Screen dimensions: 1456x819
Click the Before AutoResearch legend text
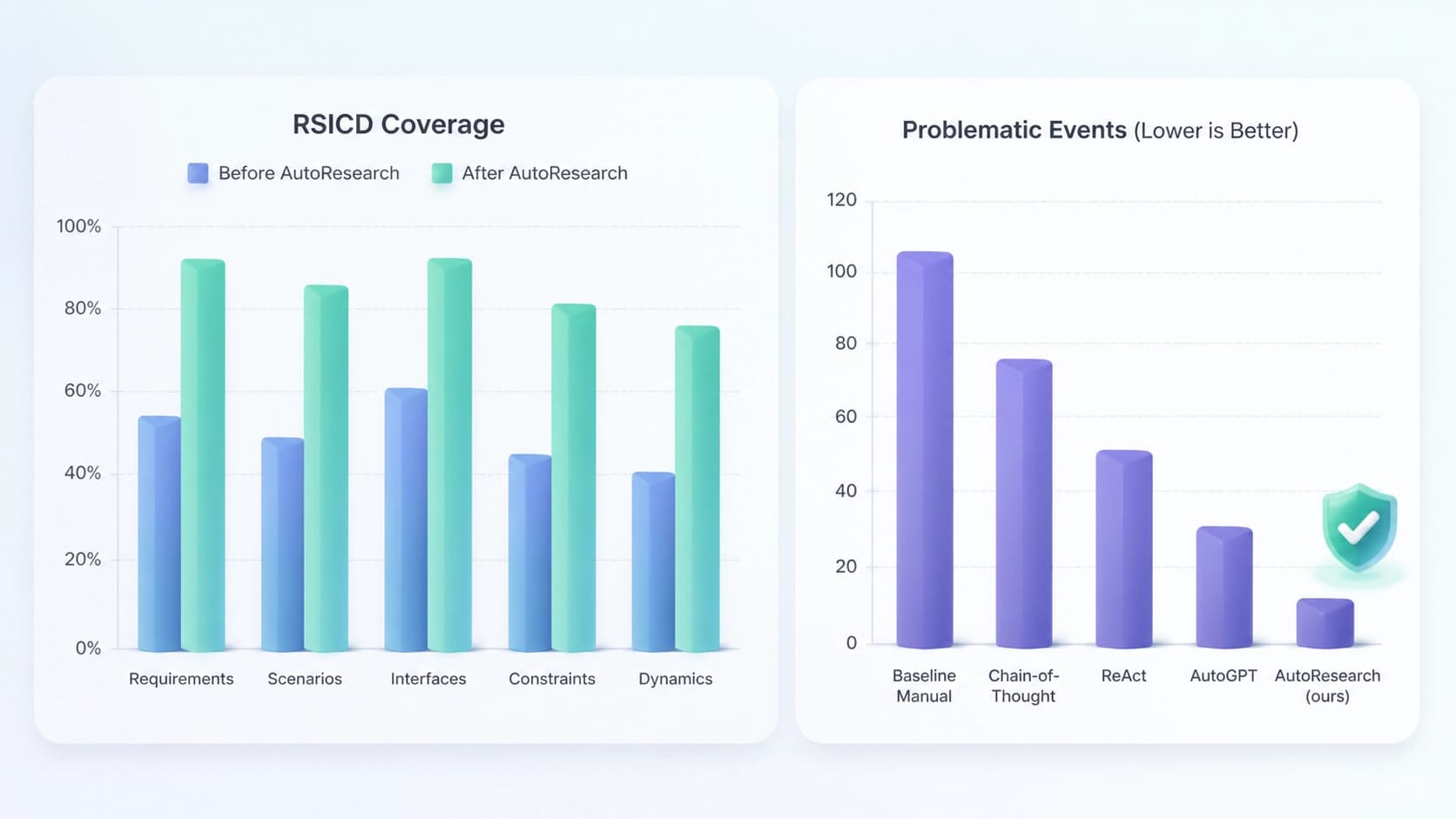309,173
